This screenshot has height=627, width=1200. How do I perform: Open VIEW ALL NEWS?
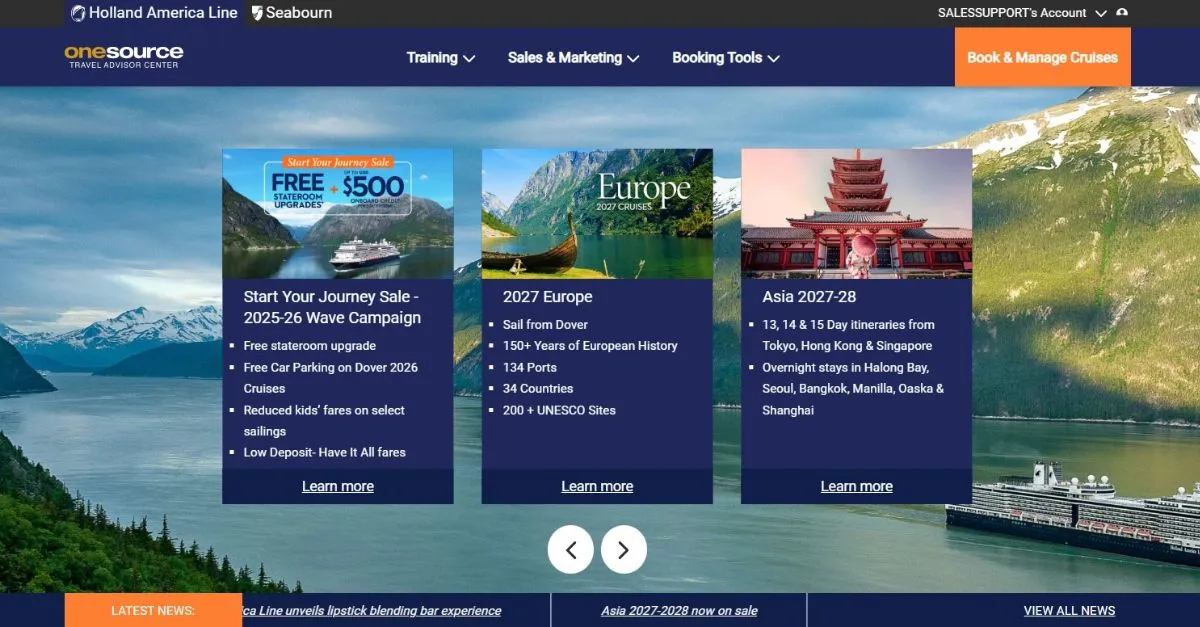point(1070,610)
